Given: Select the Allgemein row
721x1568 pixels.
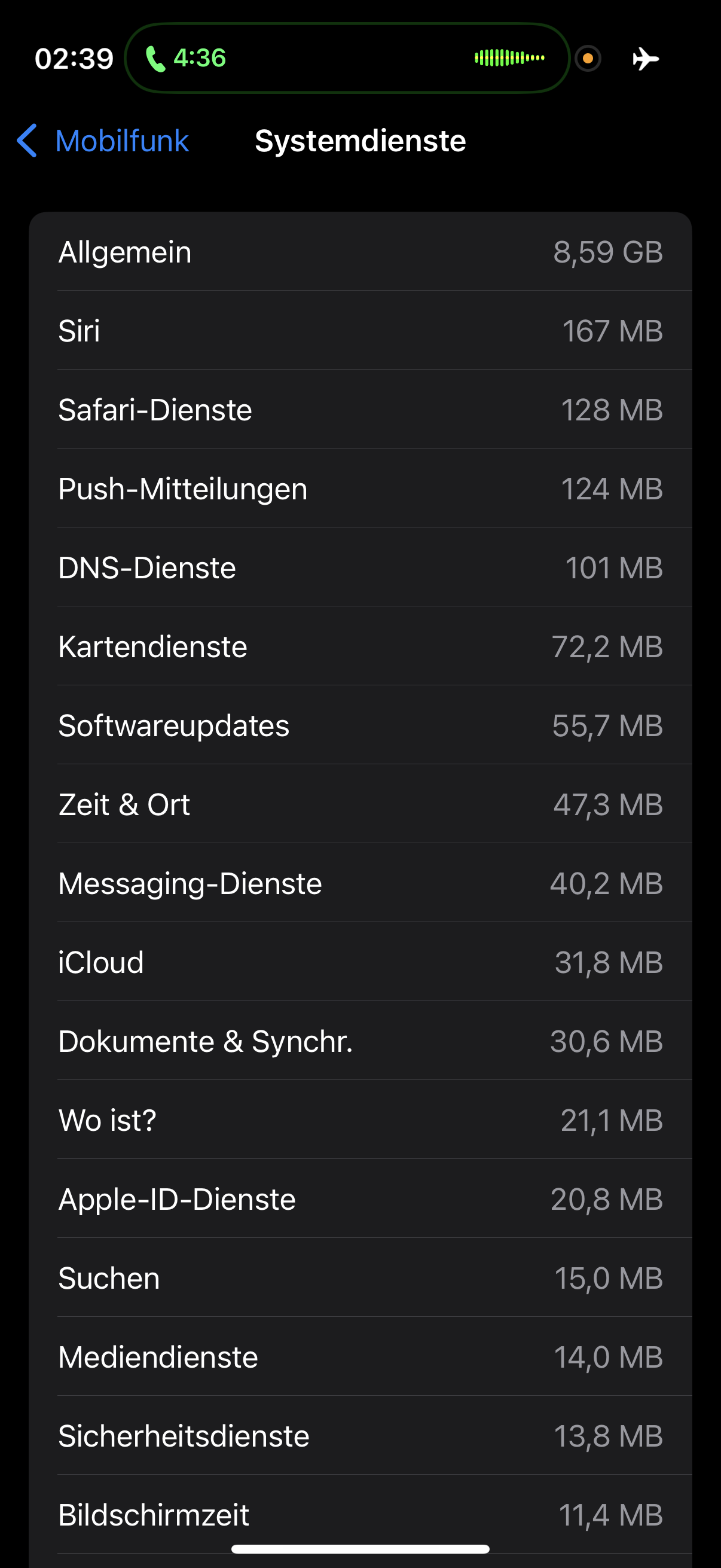Looking at the screenshot, I should pos(360,252).
